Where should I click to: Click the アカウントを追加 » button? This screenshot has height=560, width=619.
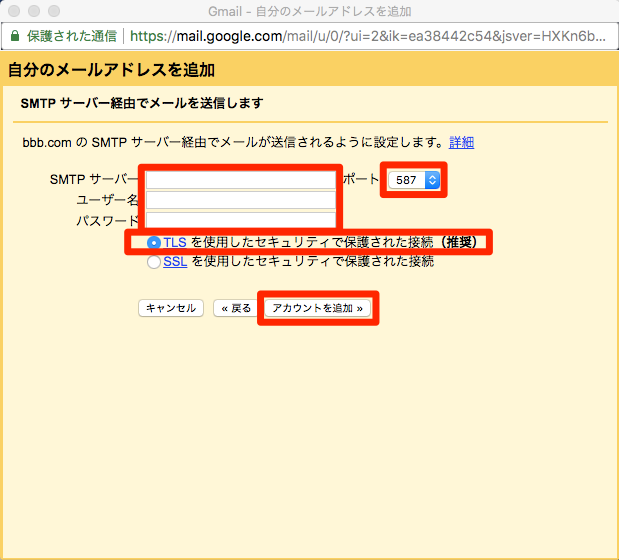click(x=317, y=308)
